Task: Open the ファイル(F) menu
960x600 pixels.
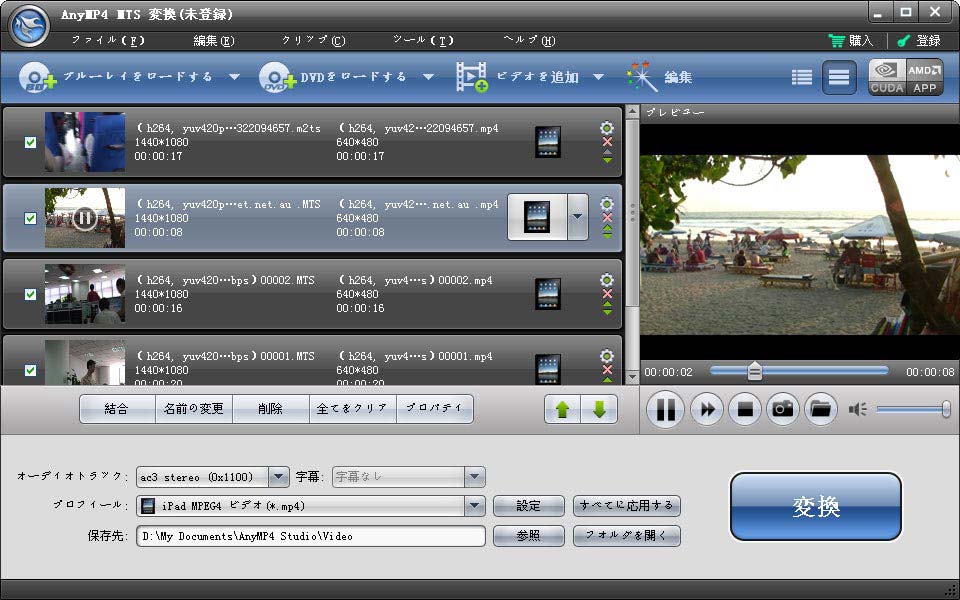Action: pos(108,40)
